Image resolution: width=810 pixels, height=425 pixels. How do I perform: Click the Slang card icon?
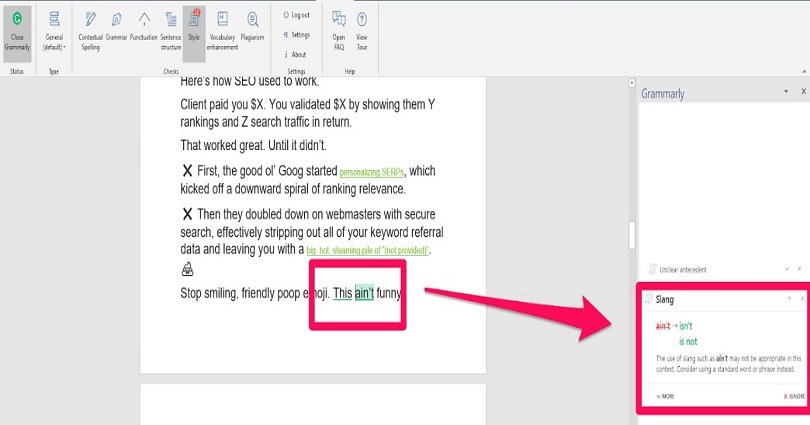coord(648,299)
